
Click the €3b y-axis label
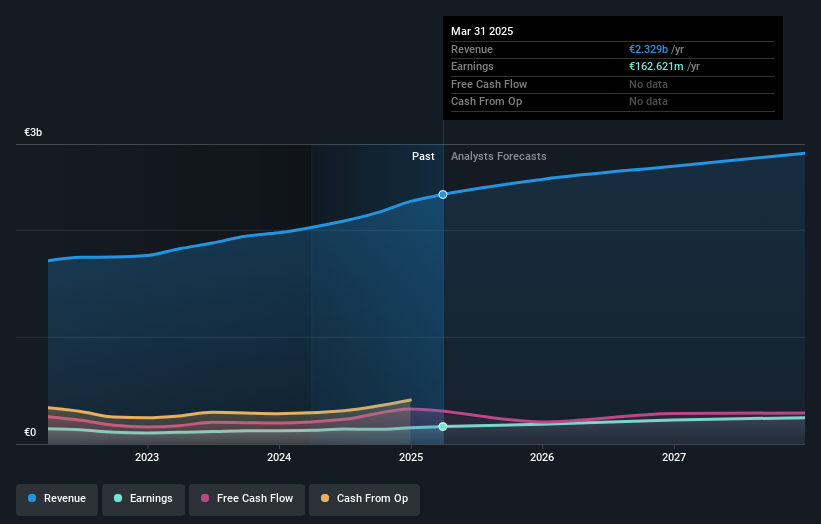33,132
